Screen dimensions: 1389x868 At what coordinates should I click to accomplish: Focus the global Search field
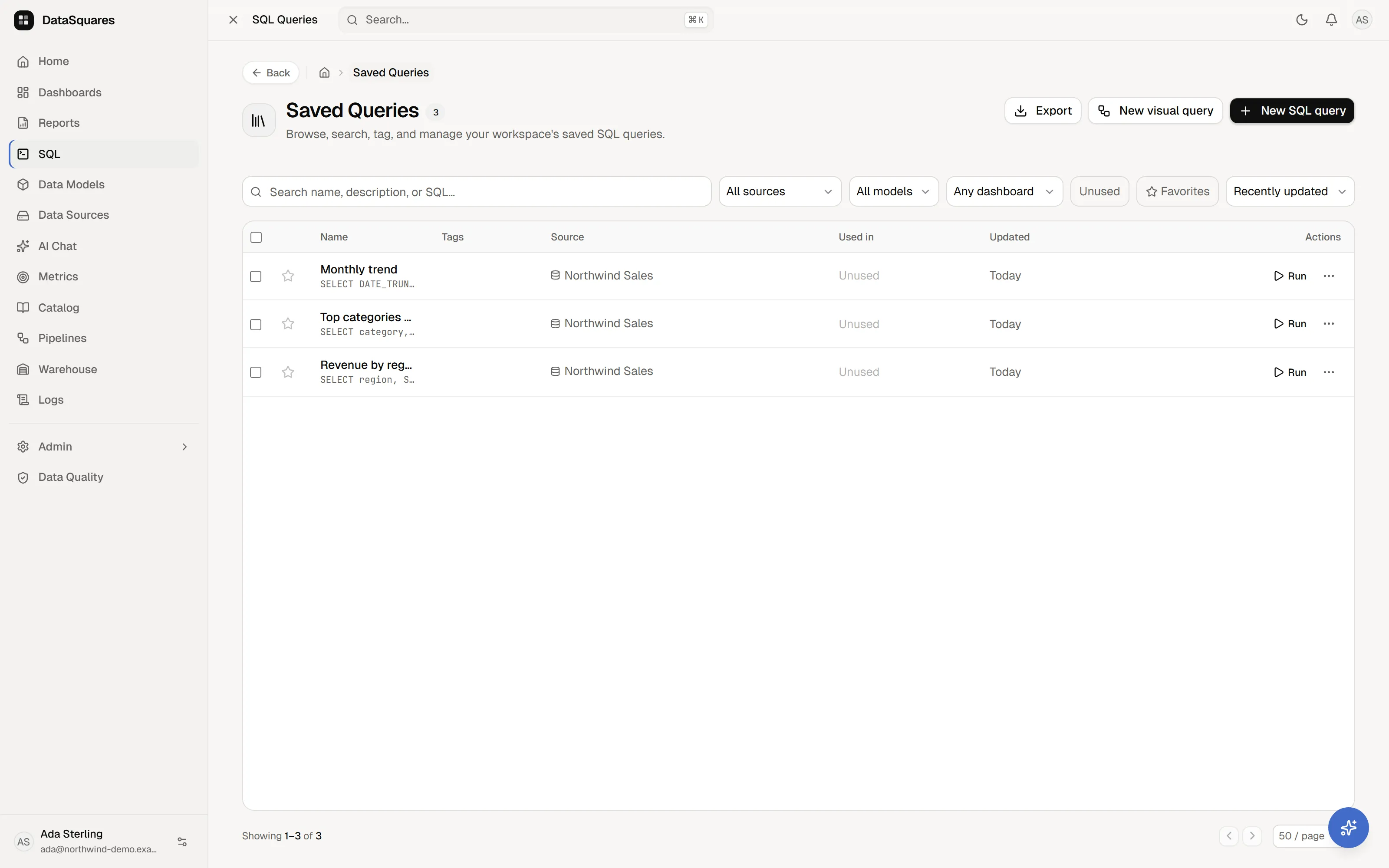tap(526, 20)
